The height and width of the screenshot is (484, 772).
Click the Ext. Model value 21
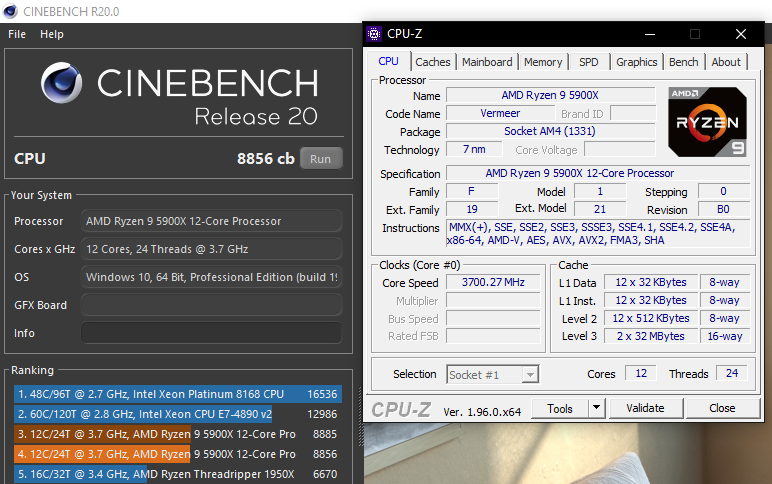click(x=600, y=209)
